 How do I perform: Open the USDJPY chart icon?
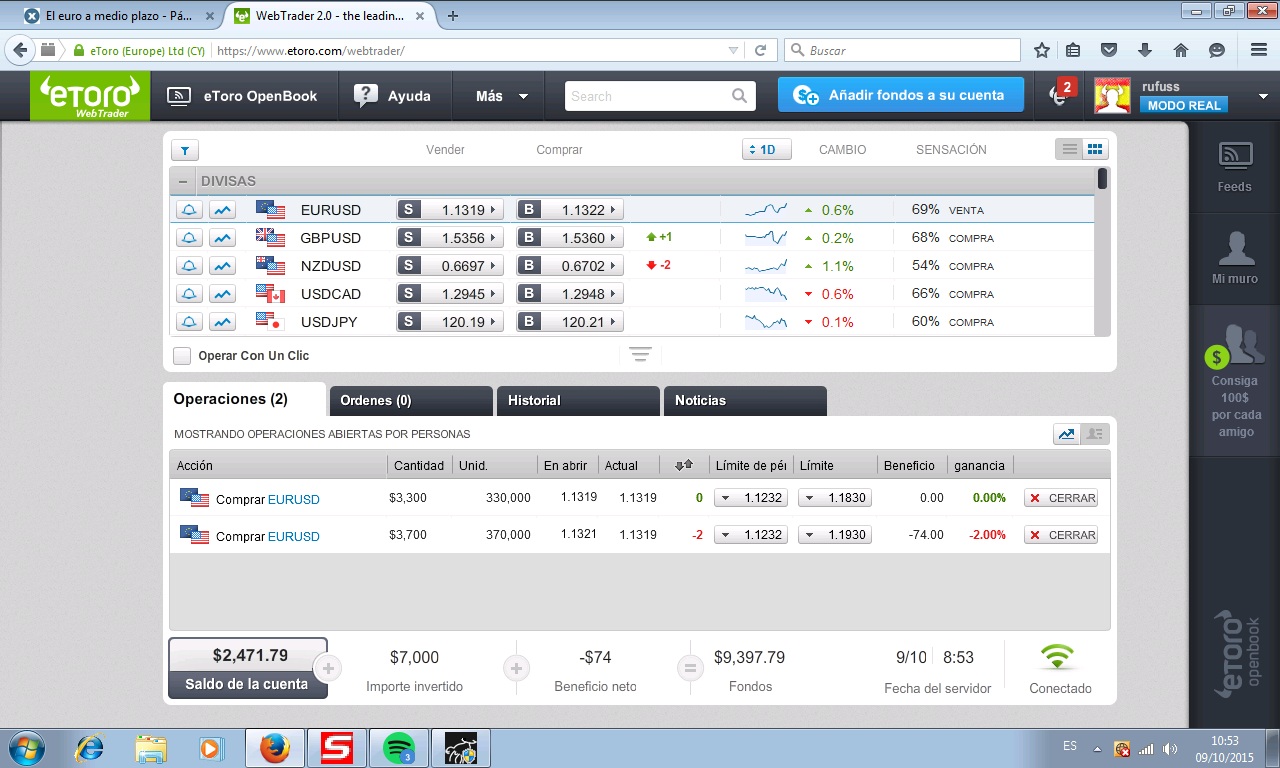(222, 322)
